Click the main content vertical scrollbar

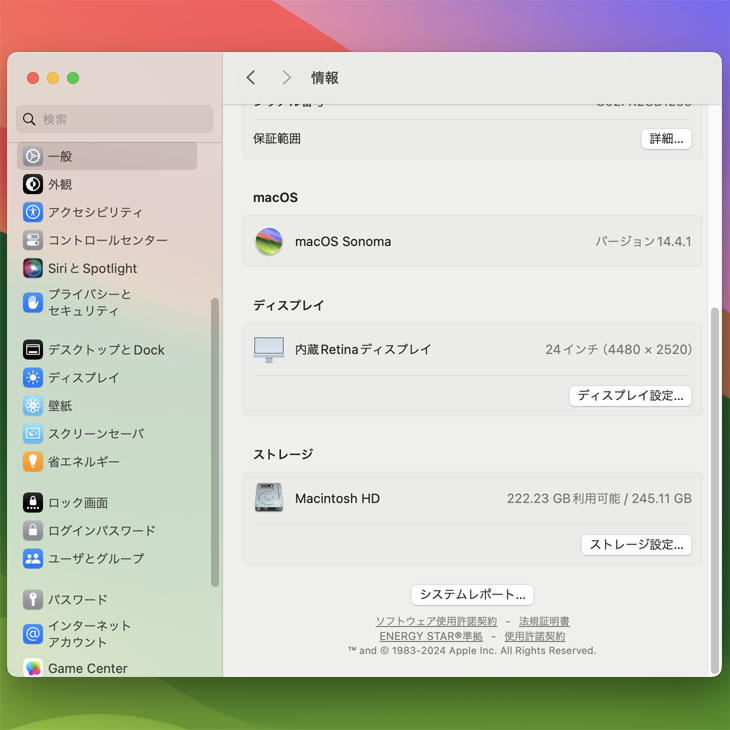714,490
